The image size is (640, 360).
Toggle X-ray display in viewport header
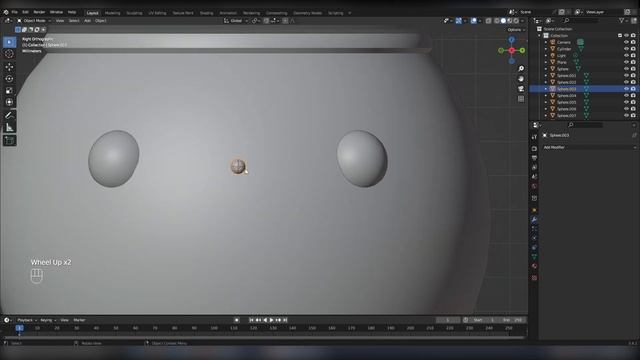tap(488, 20)
